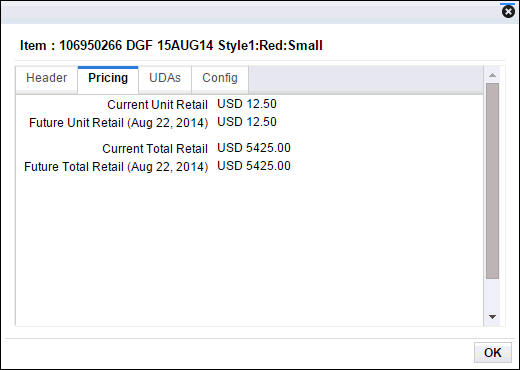This screenshot has height=370, width=520.
Task: Click the Current Total Retail value USD 5425.00
Action: (254, 148)
